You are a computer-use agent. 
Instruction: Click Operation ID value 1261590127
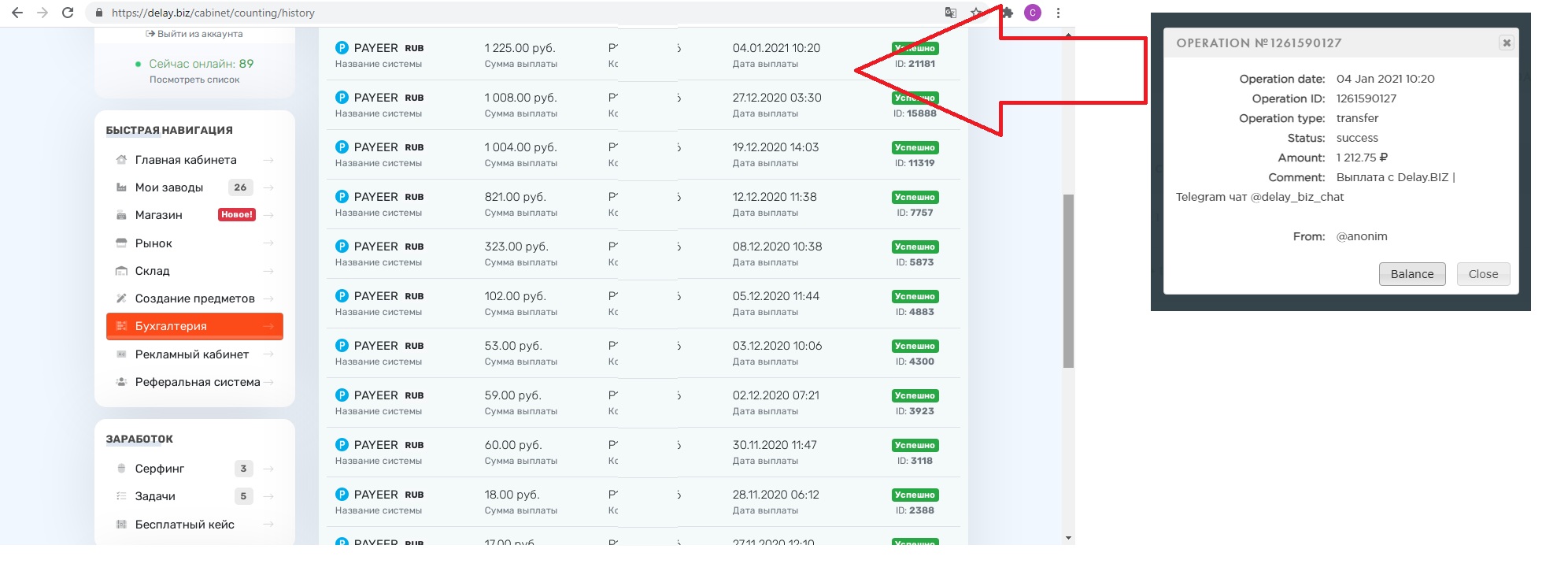point(1366,98)
